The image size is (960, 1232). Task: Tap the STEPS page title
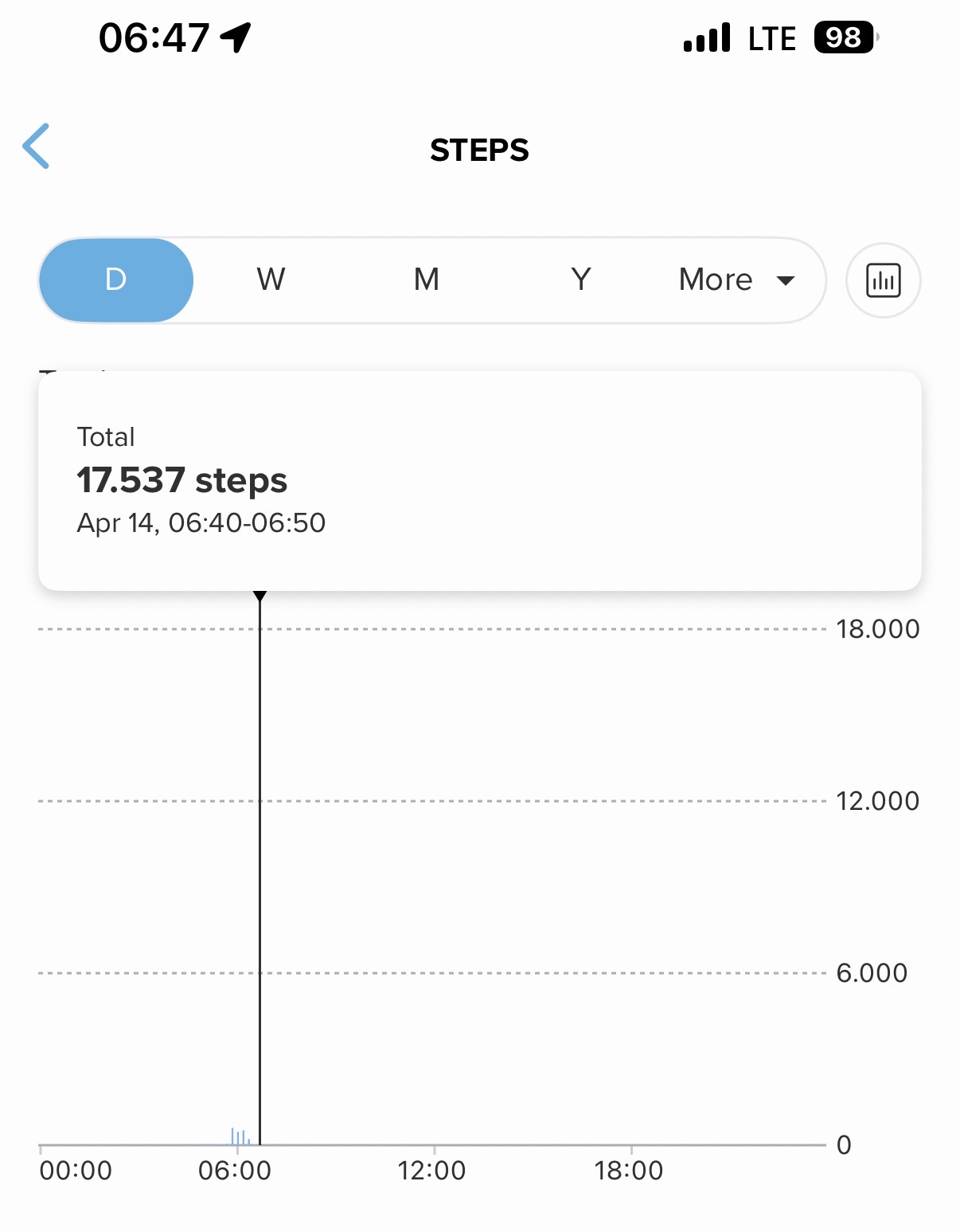[479, 151]
